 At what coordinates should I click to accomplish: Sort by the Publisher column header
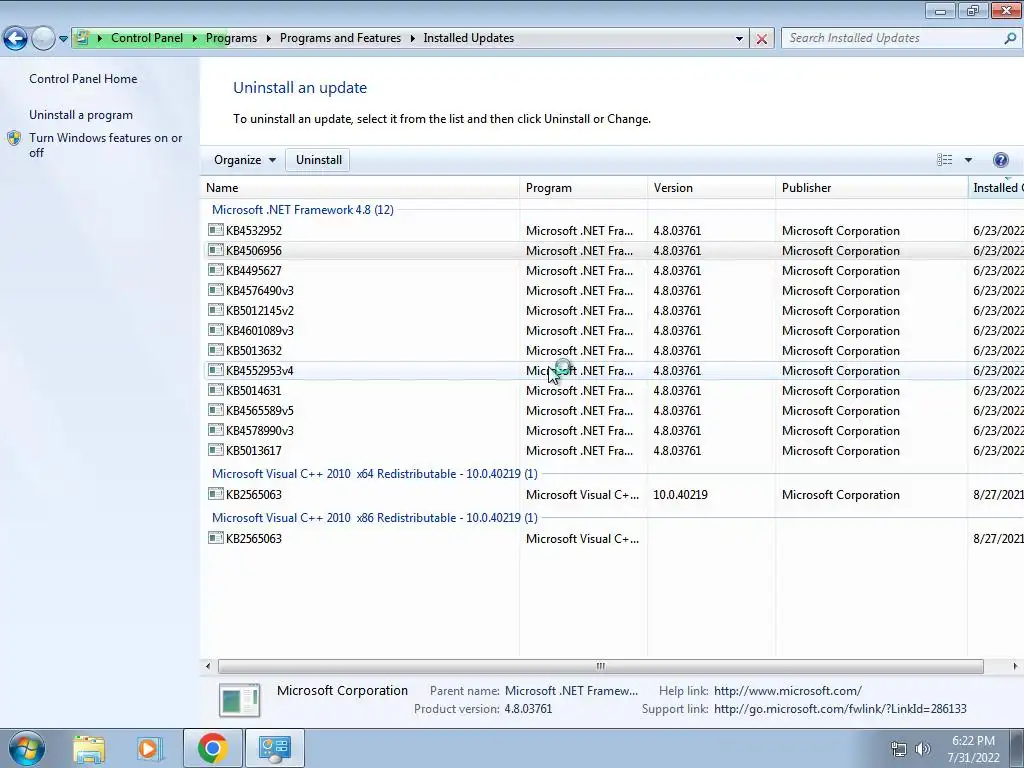[x=872, y=188]
